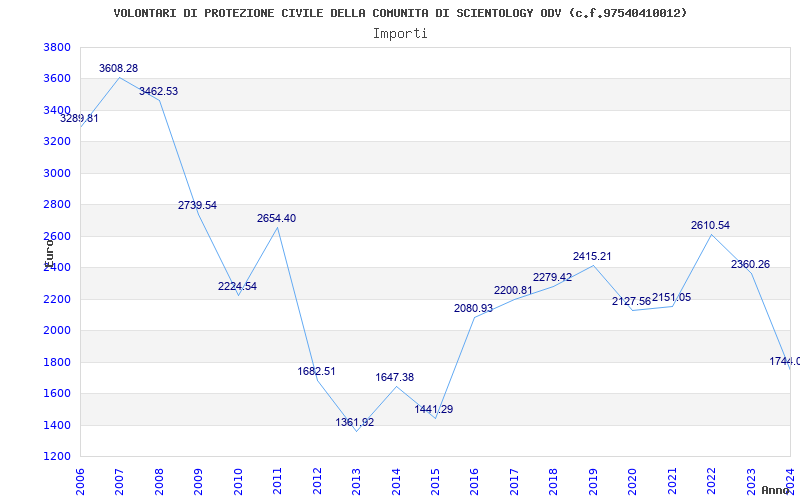The image size is (800, 500).
Task: Select the 2015 year tick label
Action: tap(435, 482)
